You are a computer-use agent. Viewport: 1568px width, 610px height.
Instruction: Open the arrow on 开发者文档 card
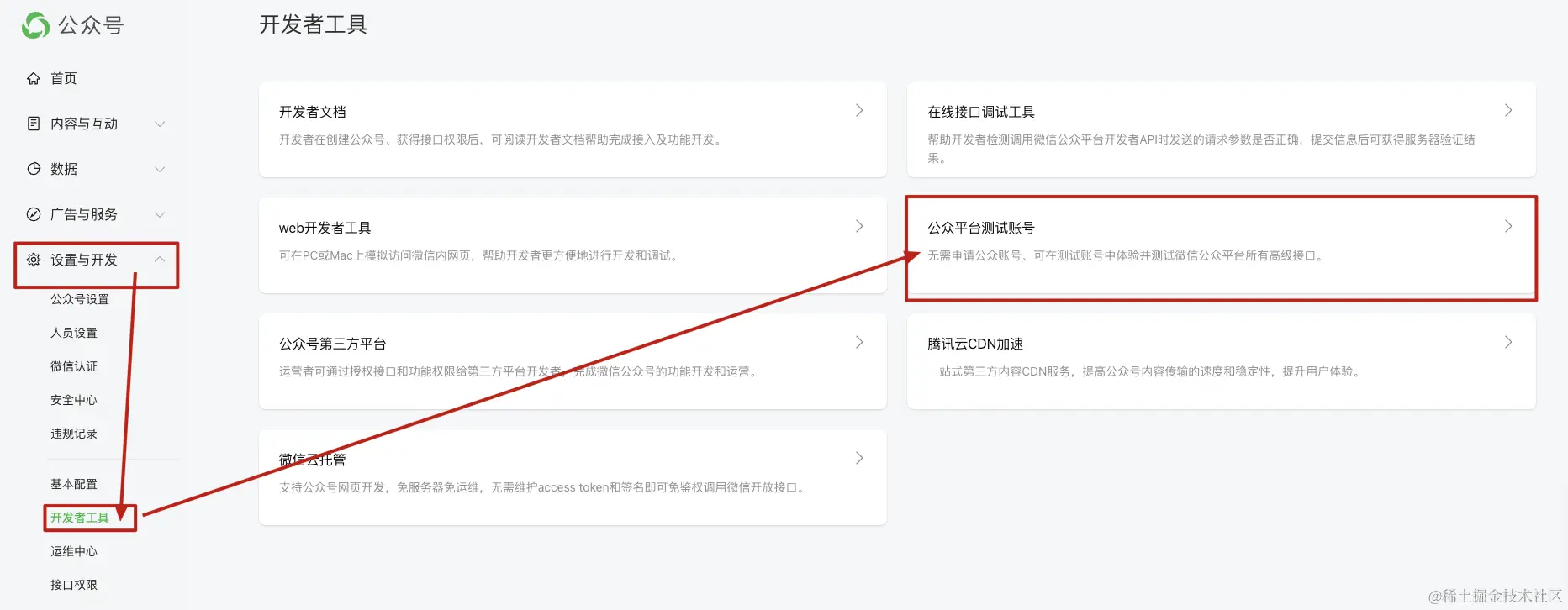[859, 110]
